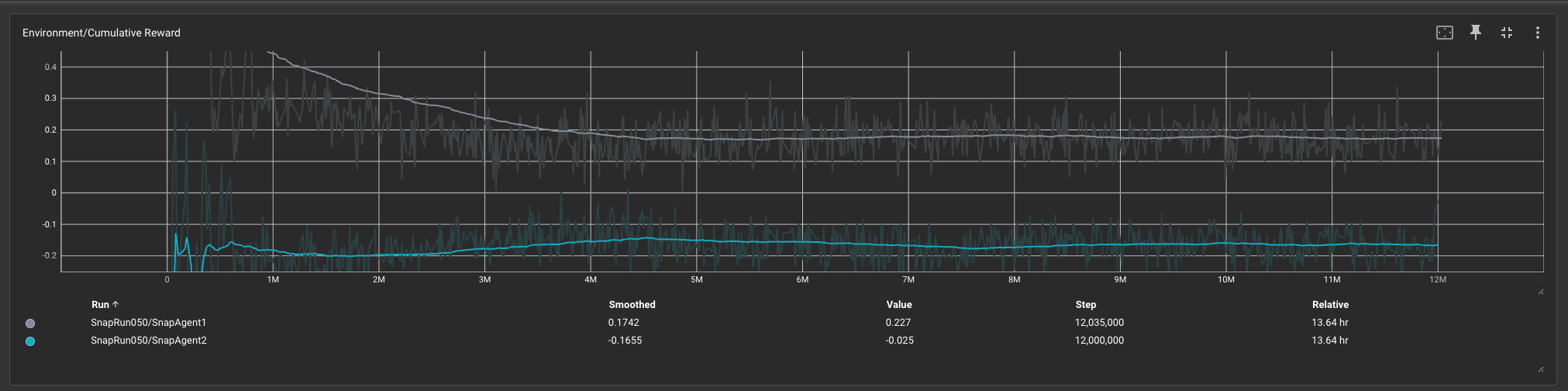Click the 12M label on x-axis

1438,279
